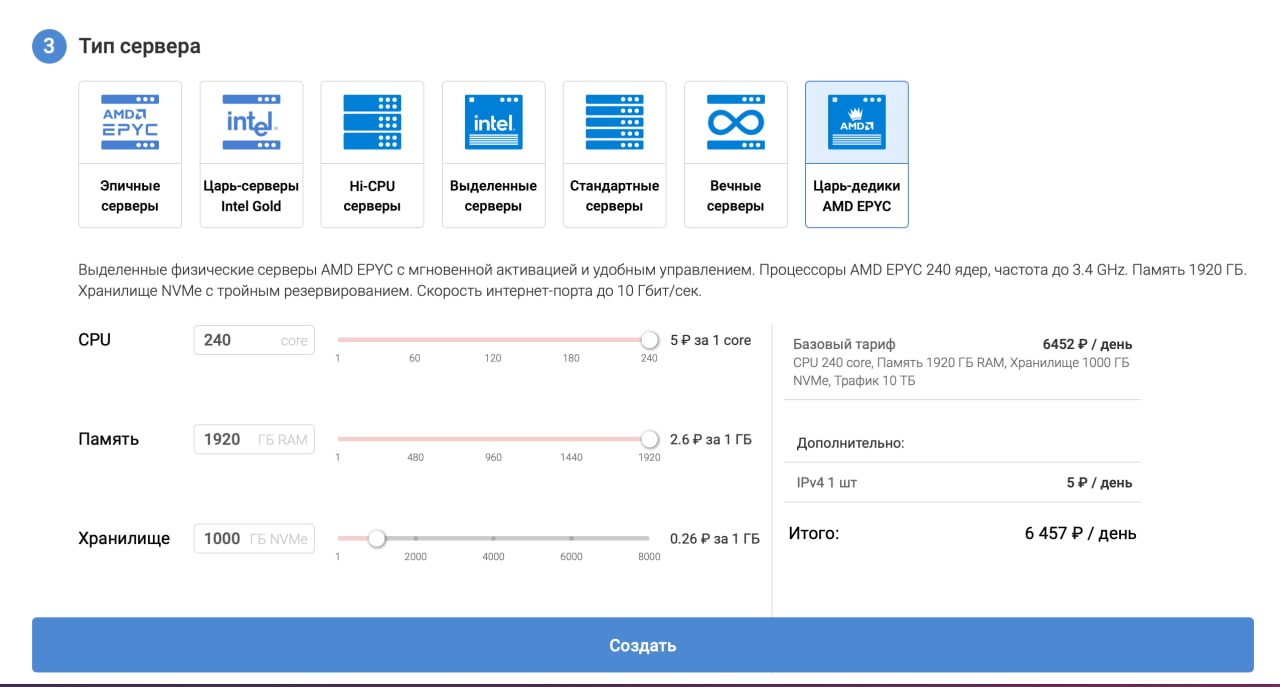This screenshot has height=687, width=1280.
Task: Click the 5 ₽ за 1 core text
Action: pyautogui.click(x=710, y=340)
